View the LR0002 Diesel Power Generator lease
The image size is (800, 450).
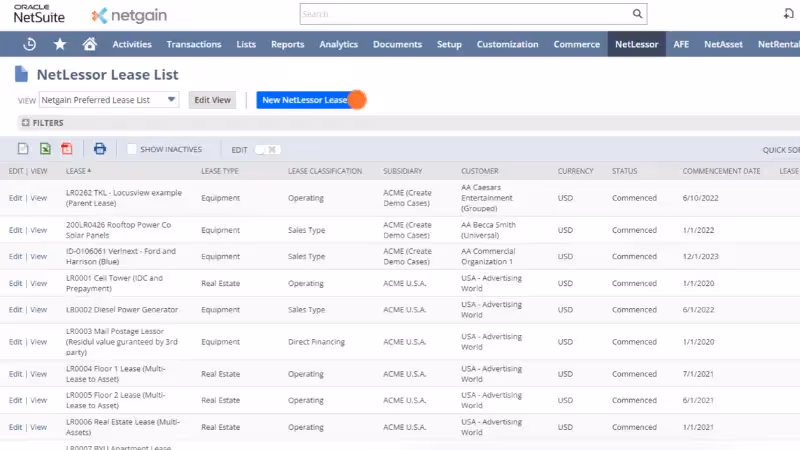tap(38, 310)
